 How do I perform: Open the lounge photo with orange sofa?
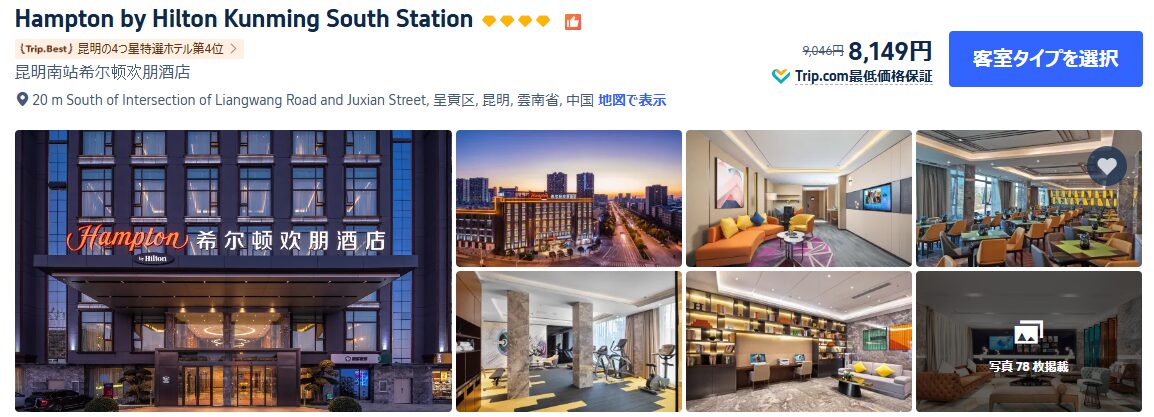click(x=799, y=199)
